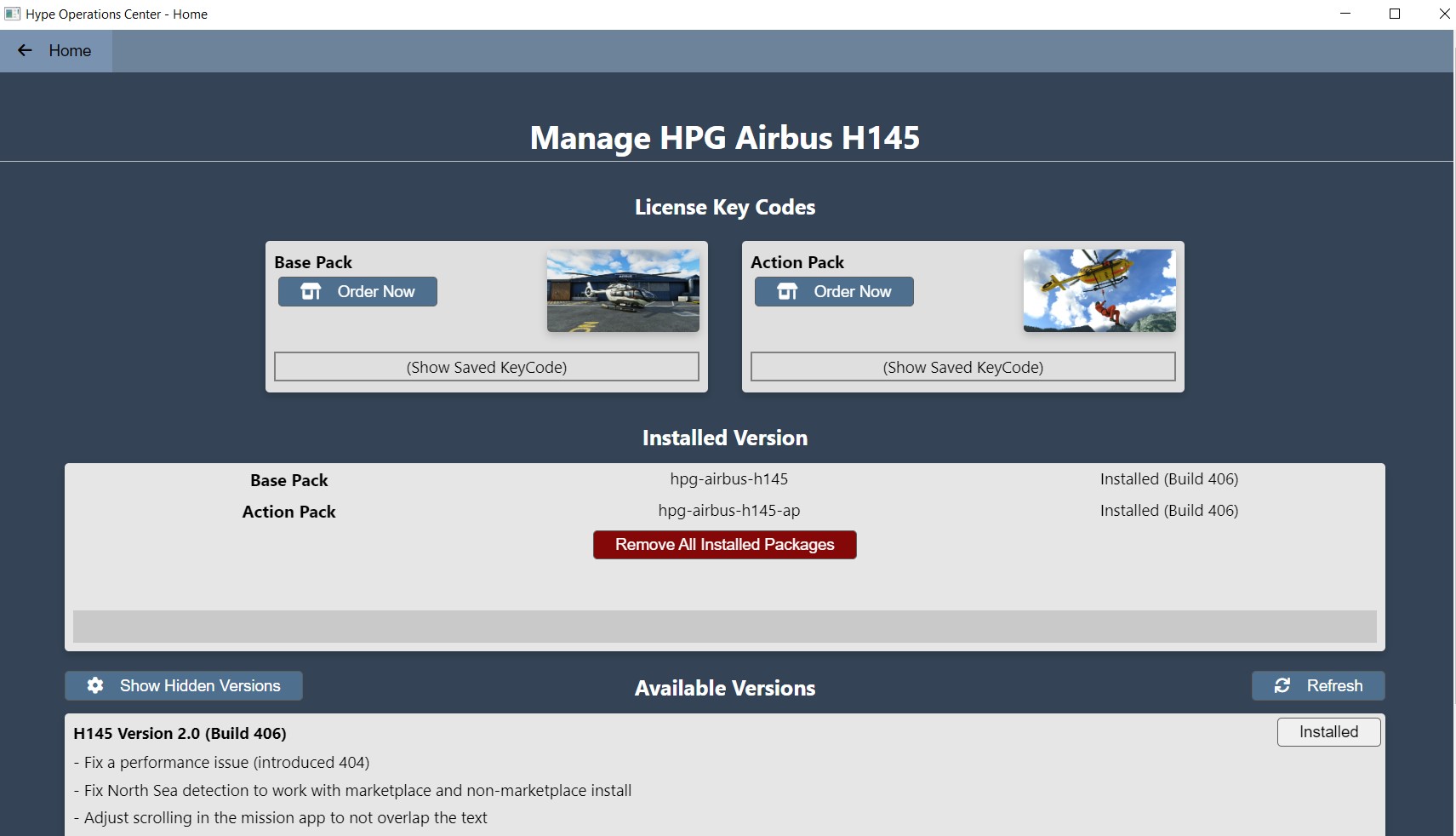The image size is (1456, 836).
Task: Click the Show Hidden Versions button
Action: [184, 685]
